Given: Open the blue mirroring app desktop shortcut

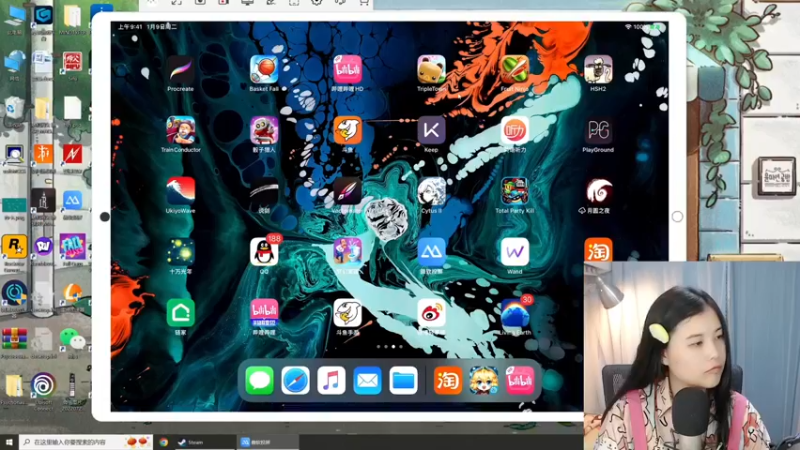Looking at the screenshot, I should (x=72, y=200).
